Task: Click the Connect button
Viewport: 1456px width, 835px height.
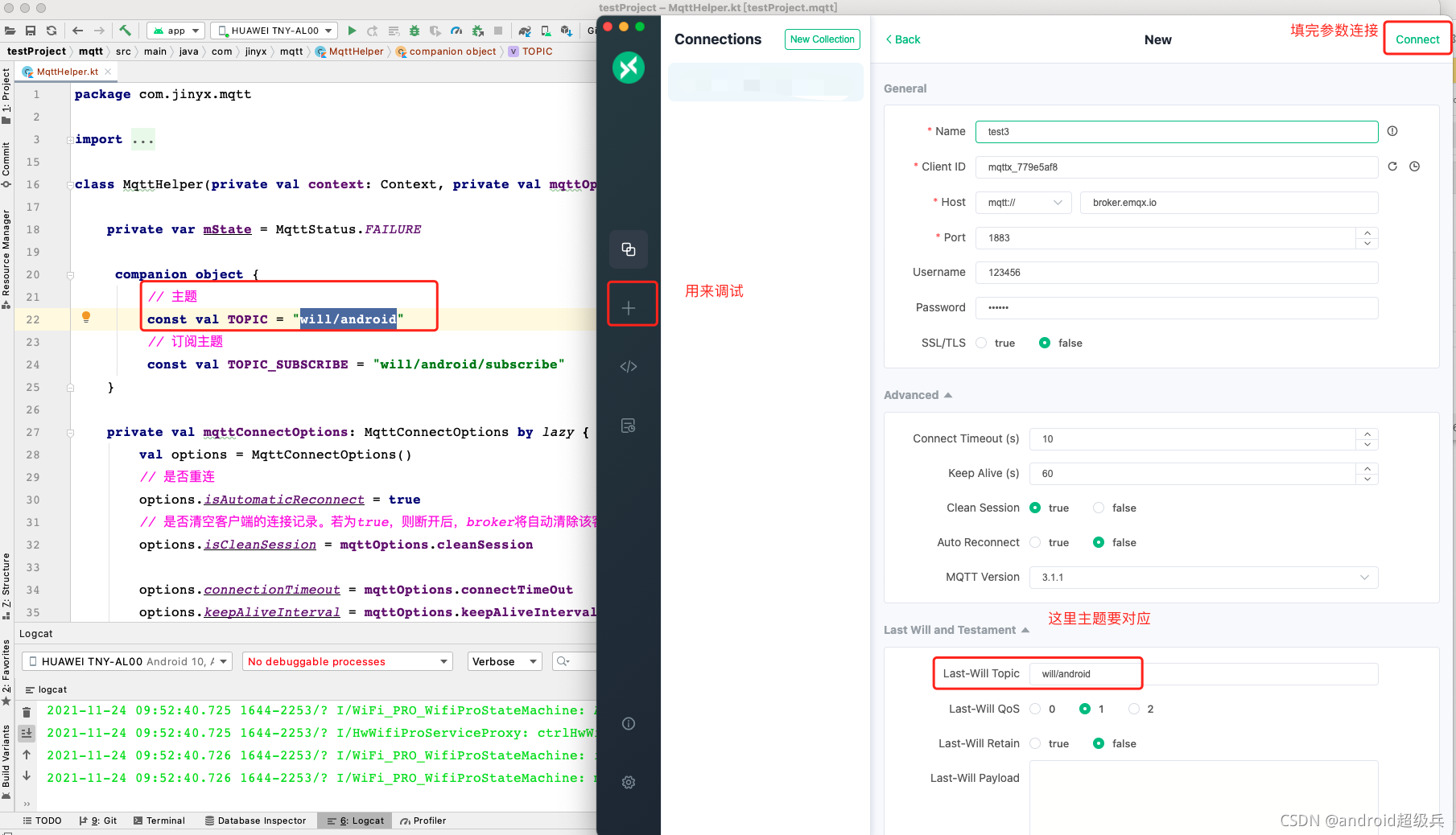Action: 1417,39
